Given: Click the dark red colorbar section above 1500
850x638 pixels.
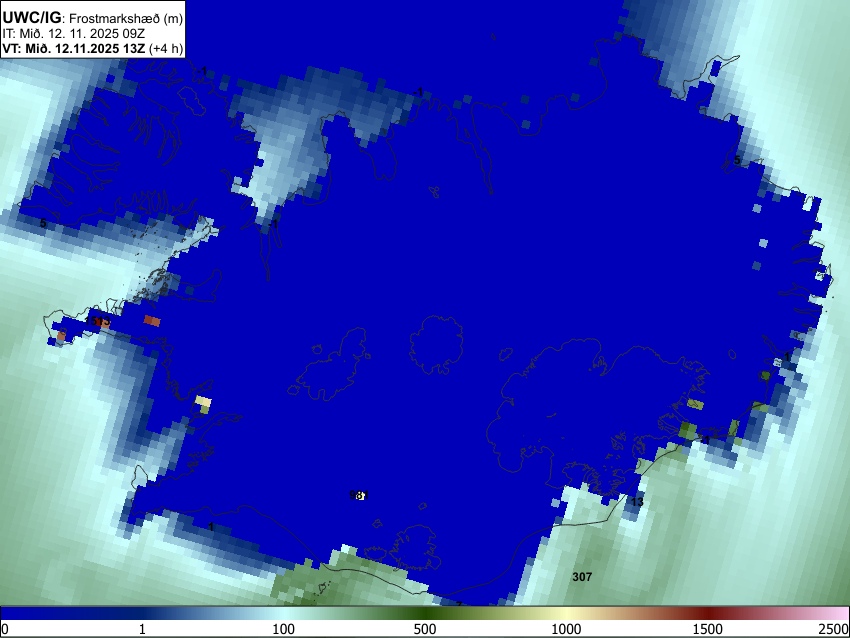Looking at the screenshot, I should click(x=708, y=613).
